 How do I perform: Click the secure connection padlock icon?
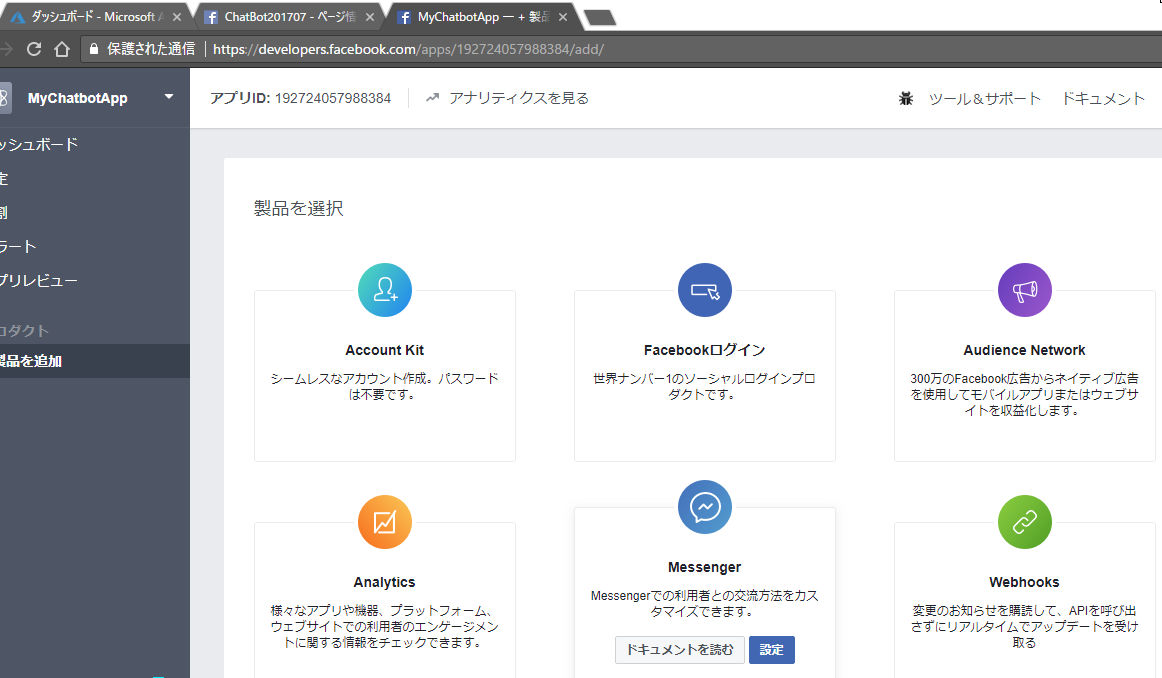(x=93, y=49)
